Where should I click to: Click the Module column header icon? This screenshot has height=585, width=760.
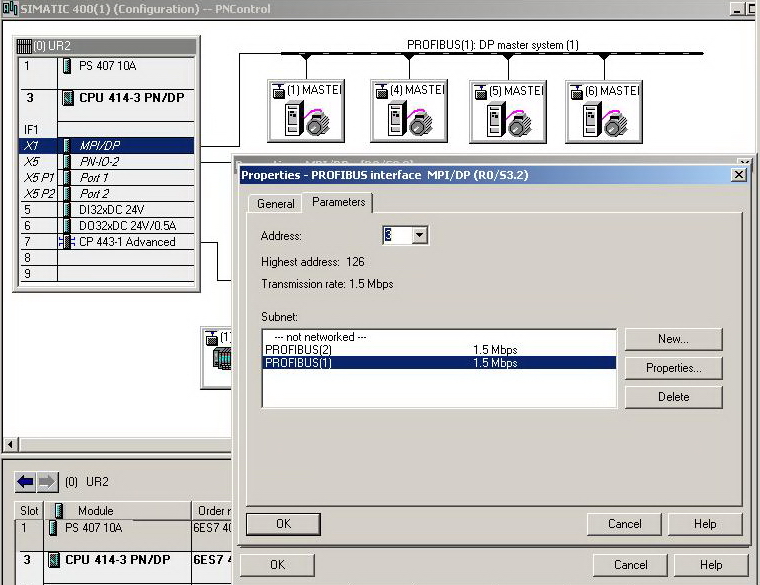click(x=59, y=510)
